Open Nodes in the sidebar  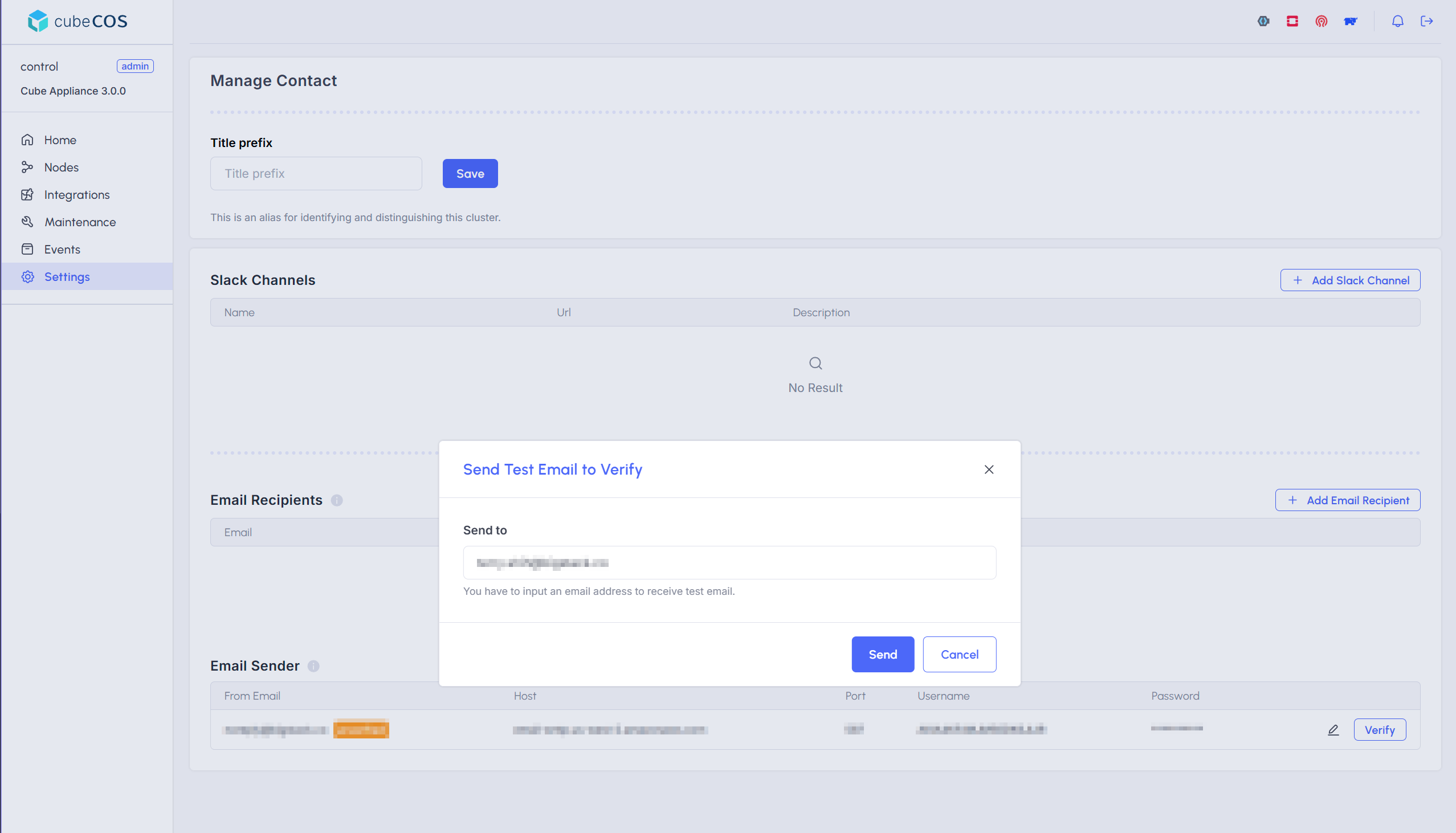(87, 167)
